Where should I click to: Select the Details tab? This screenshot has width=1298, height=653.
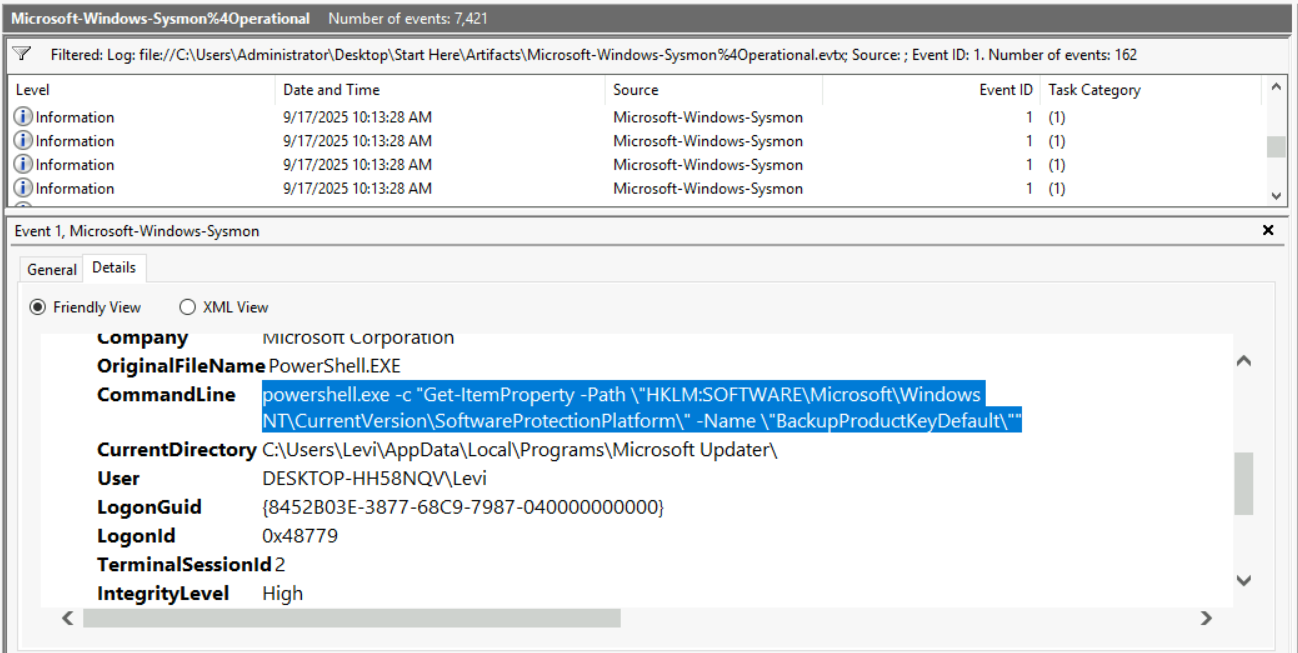coord(115,268)
